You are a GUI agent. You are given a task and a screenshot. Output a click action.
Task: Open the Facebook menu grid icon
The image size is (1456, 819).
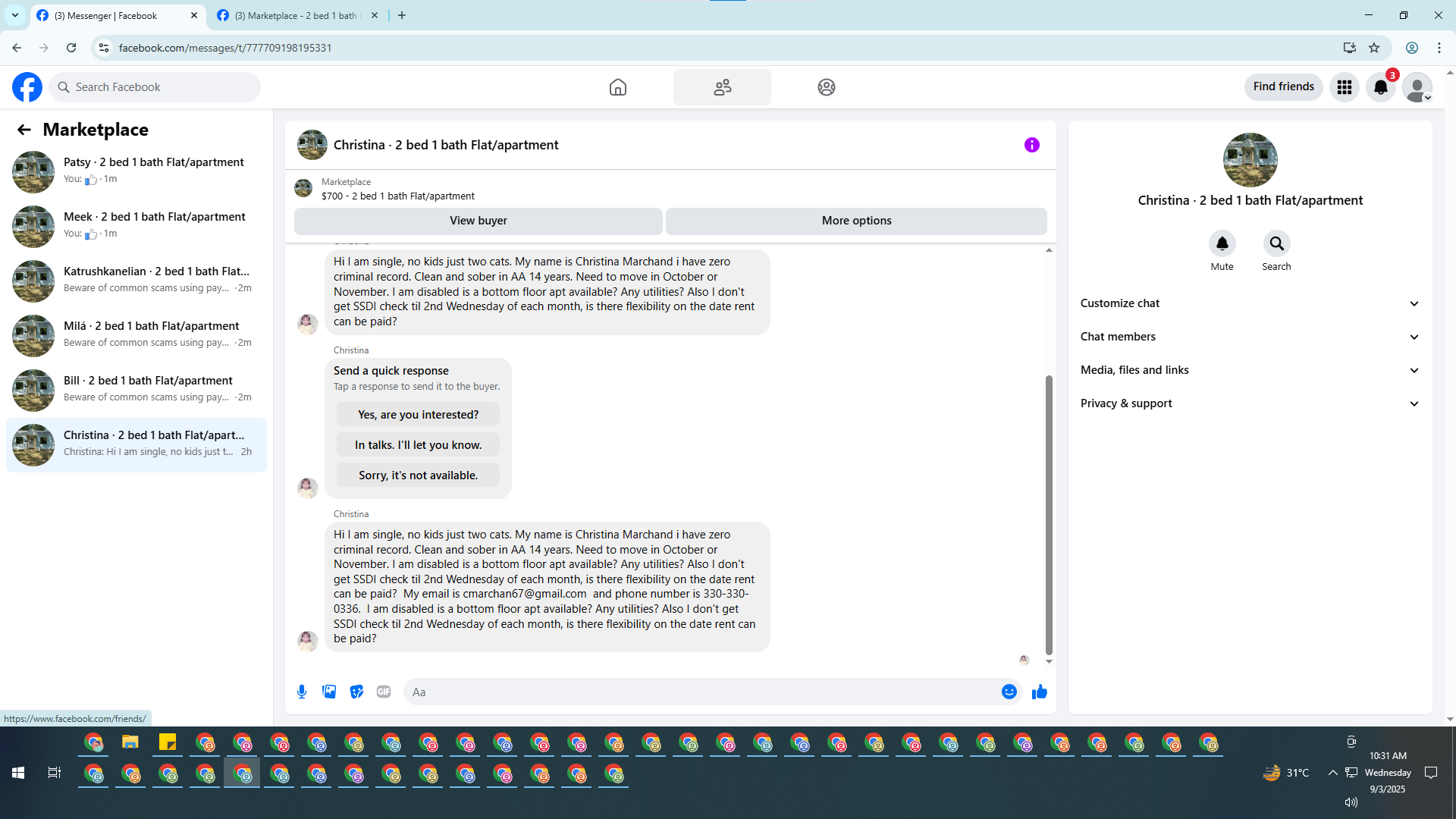[1345, 87]
